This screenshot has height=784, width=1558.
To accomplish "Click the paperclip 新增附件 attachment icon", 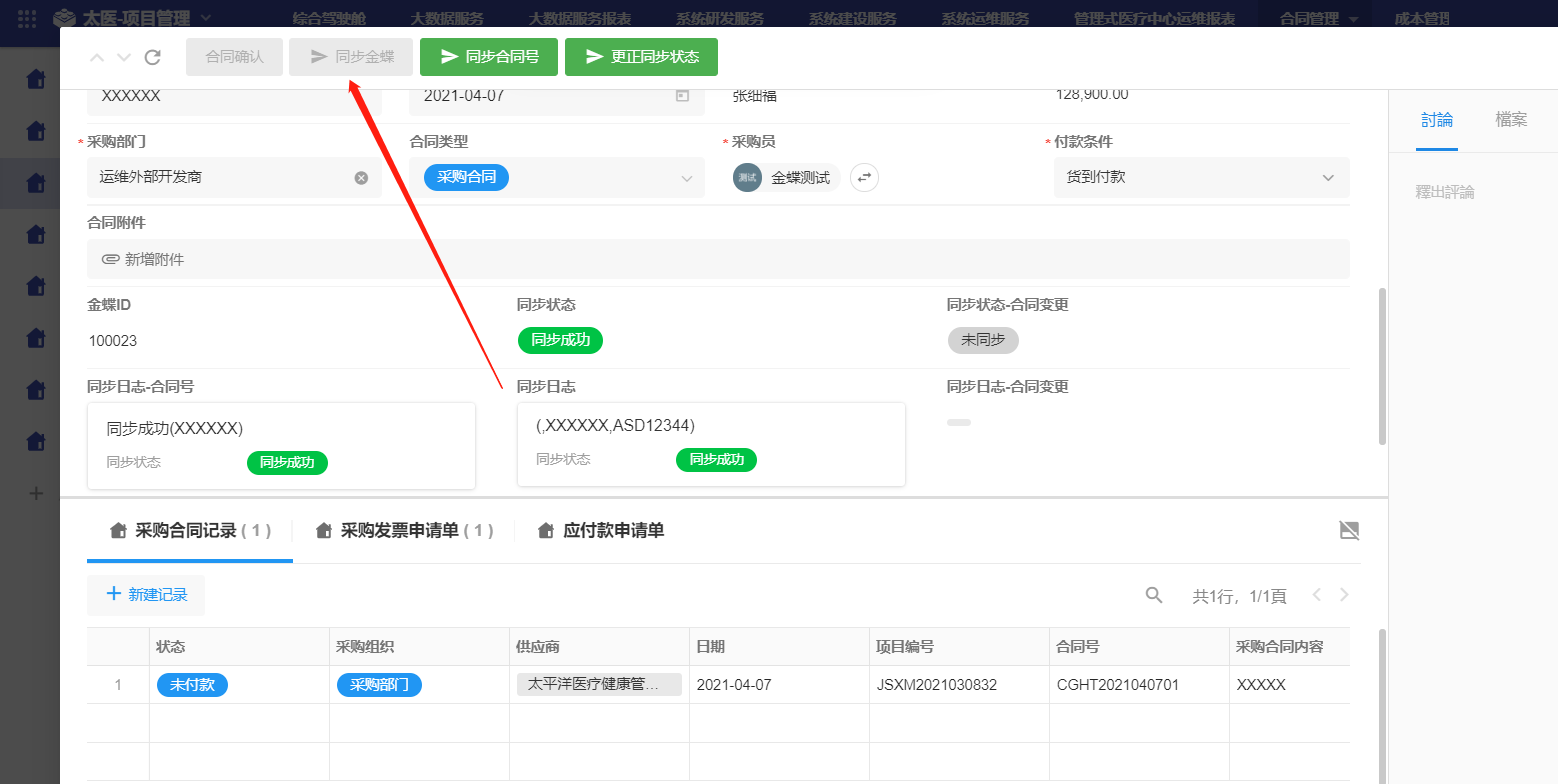I will click(x=111, y=259).
